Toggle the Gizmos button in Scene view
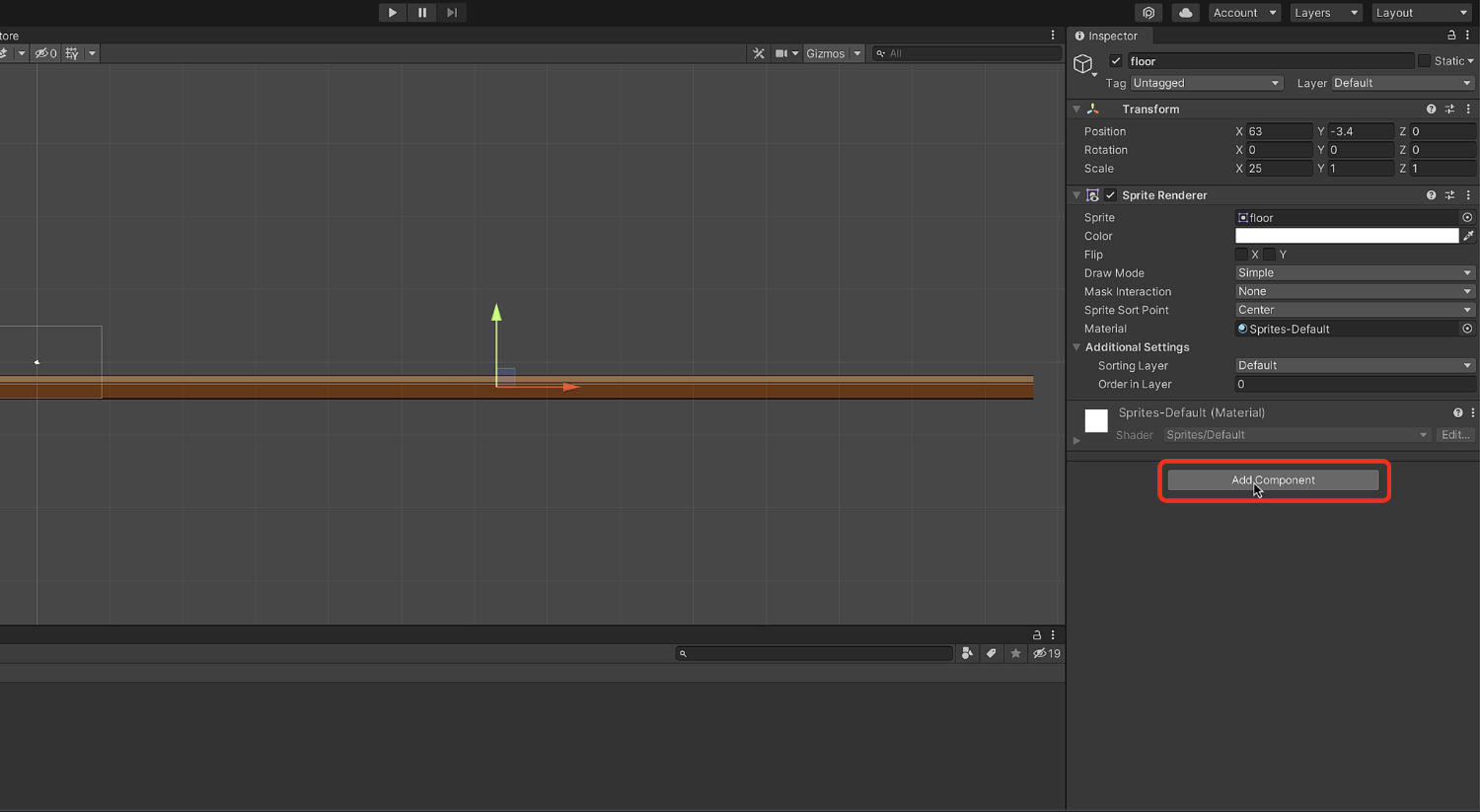The image size is (1480, 812). pyautogui.click(x=825, y=53)
